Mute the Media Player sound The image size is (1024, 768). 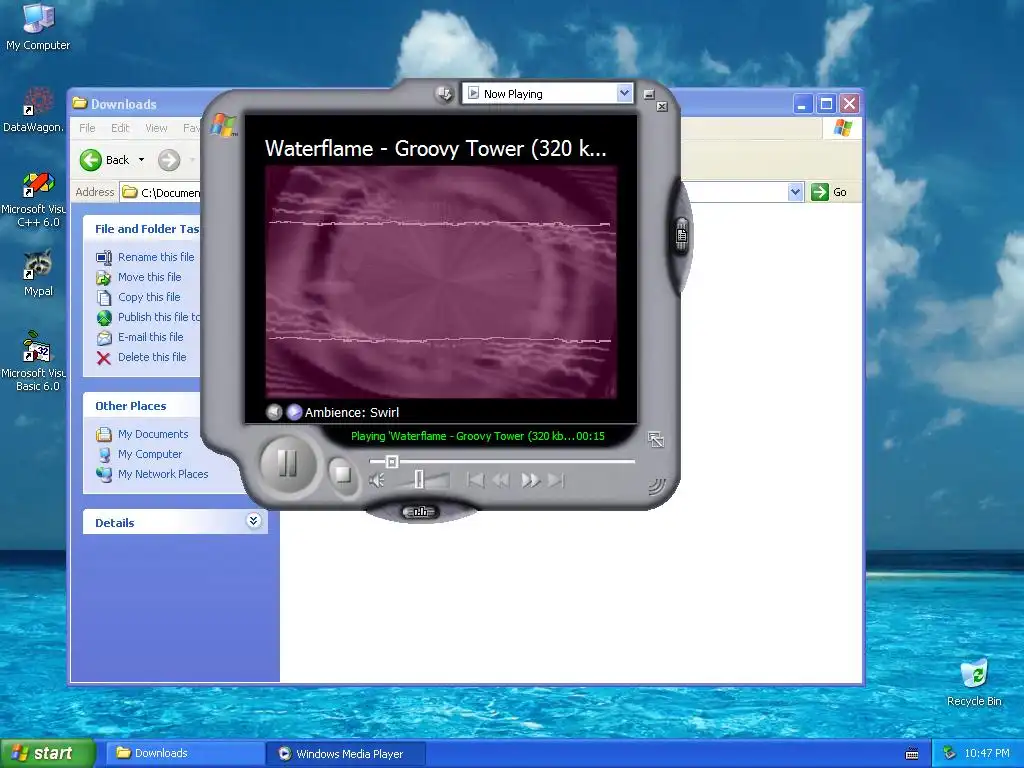pyautogui.click(x=376, y=481)
